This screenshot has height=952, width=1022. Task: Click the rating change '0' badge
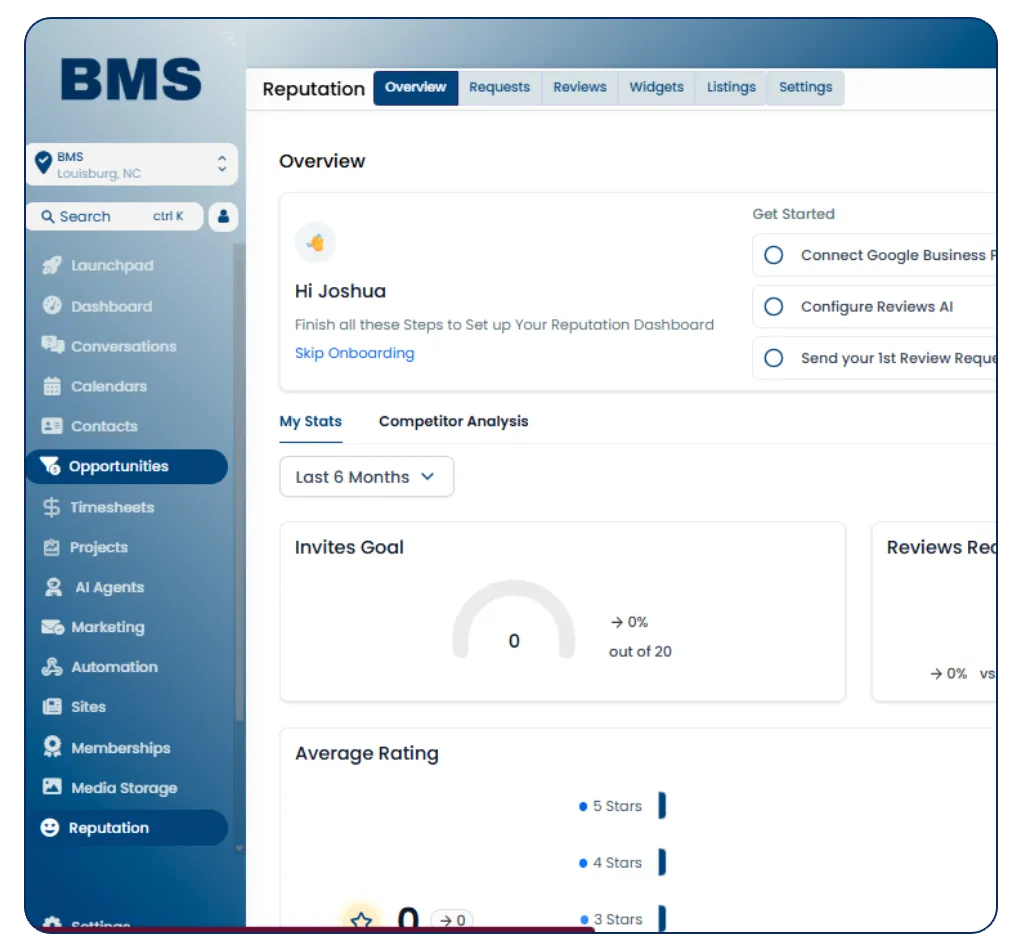[452, 919]
